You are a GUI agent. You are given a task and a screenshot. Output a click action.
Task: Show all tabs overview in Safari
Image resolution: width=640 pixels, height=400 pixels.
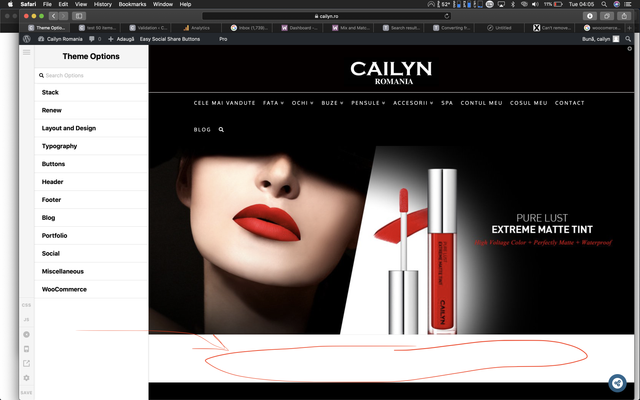607,16
